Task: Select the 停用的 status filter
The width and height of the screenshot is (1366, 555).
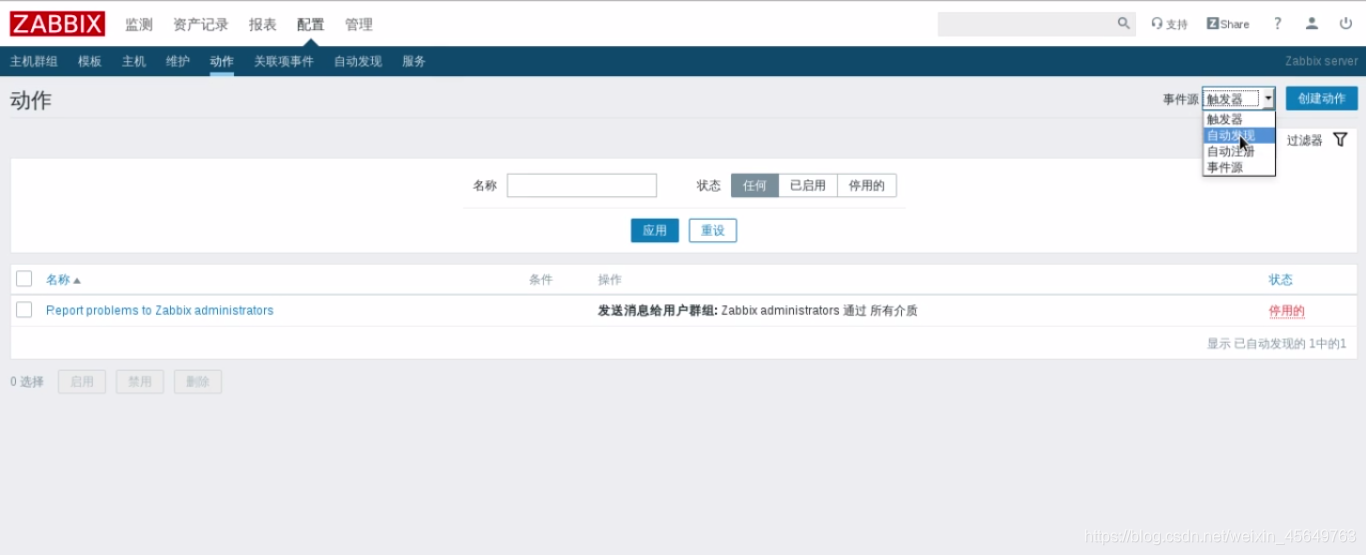Action: point(867,186)
